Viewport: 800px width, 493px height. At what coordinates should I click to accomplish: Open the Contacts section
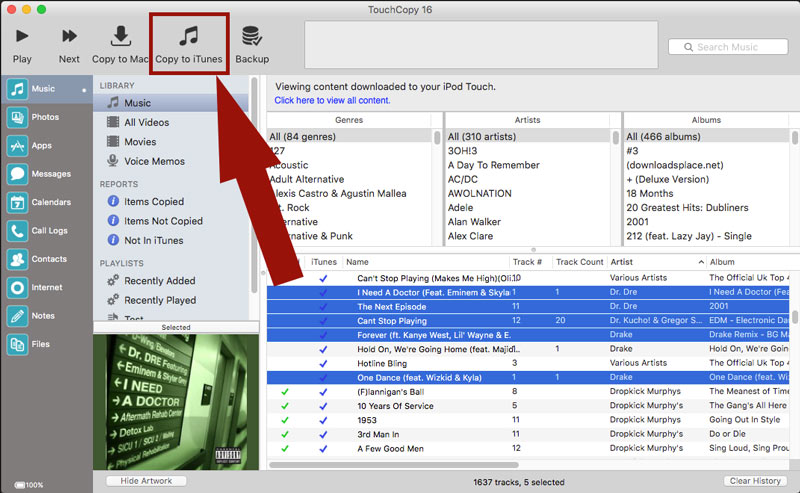[46, 259]
